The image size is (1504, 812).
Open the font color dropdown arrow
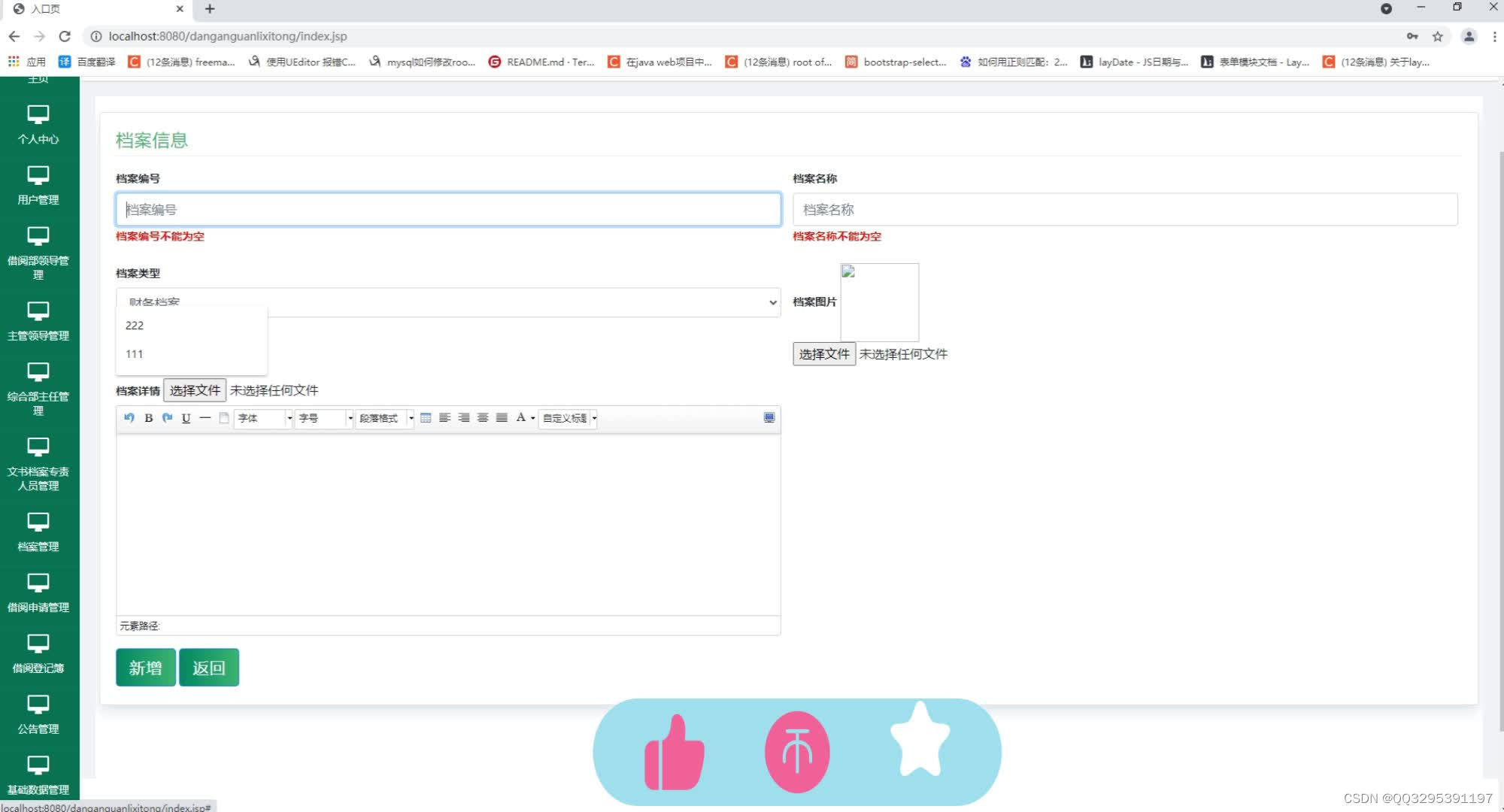point(532,418)
